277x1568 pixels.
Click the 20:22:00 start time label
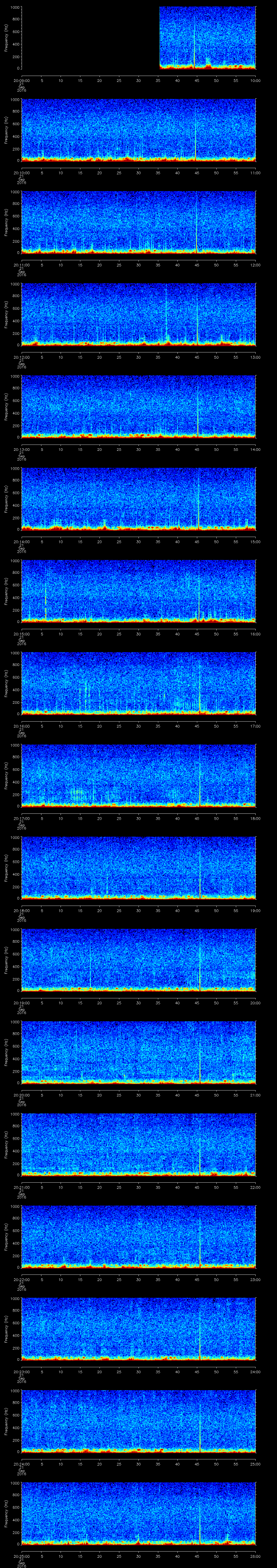[21, 1279]
